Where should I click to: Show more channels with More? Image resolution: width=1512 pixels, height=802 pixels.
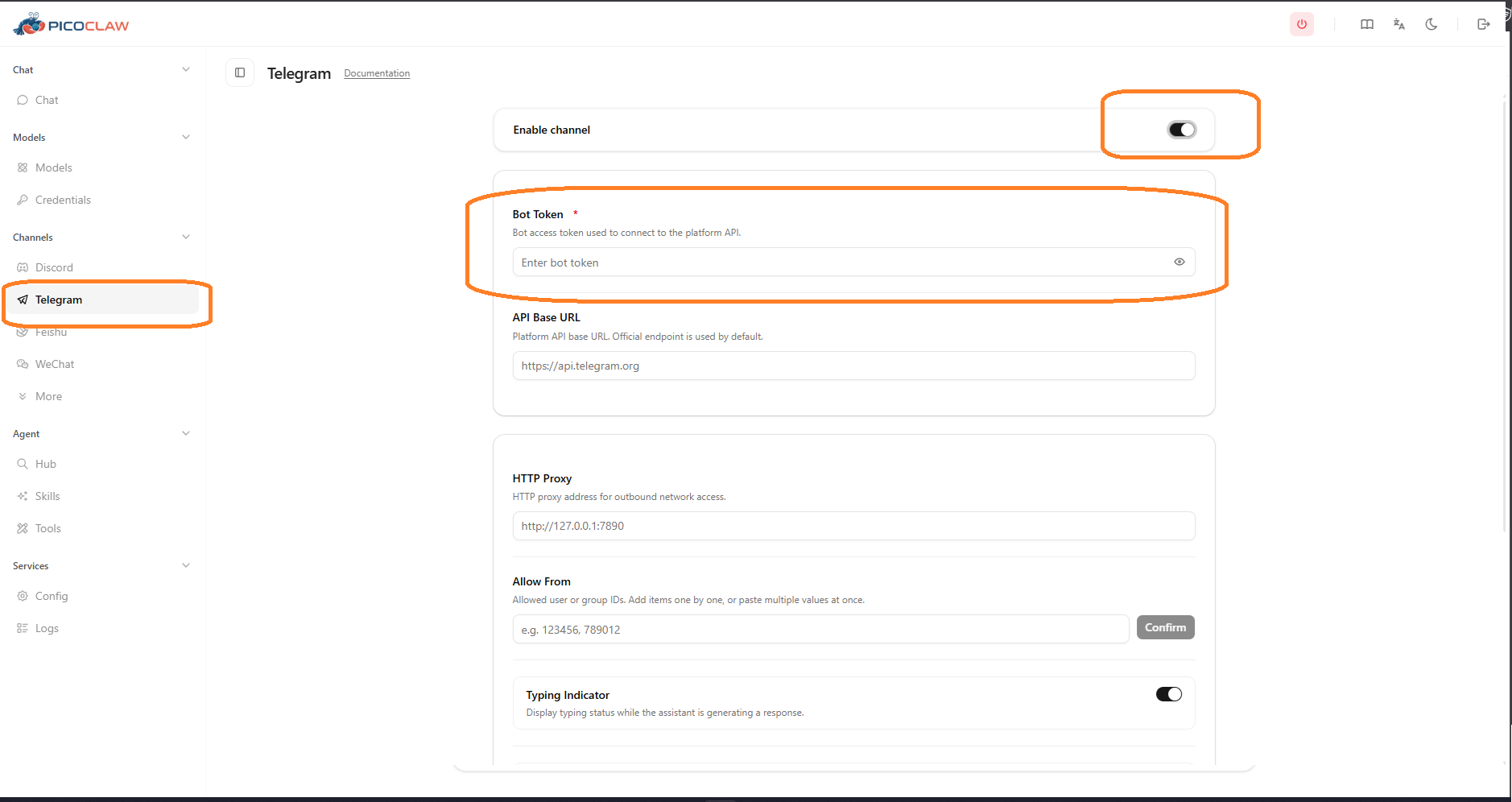[102, 396]
